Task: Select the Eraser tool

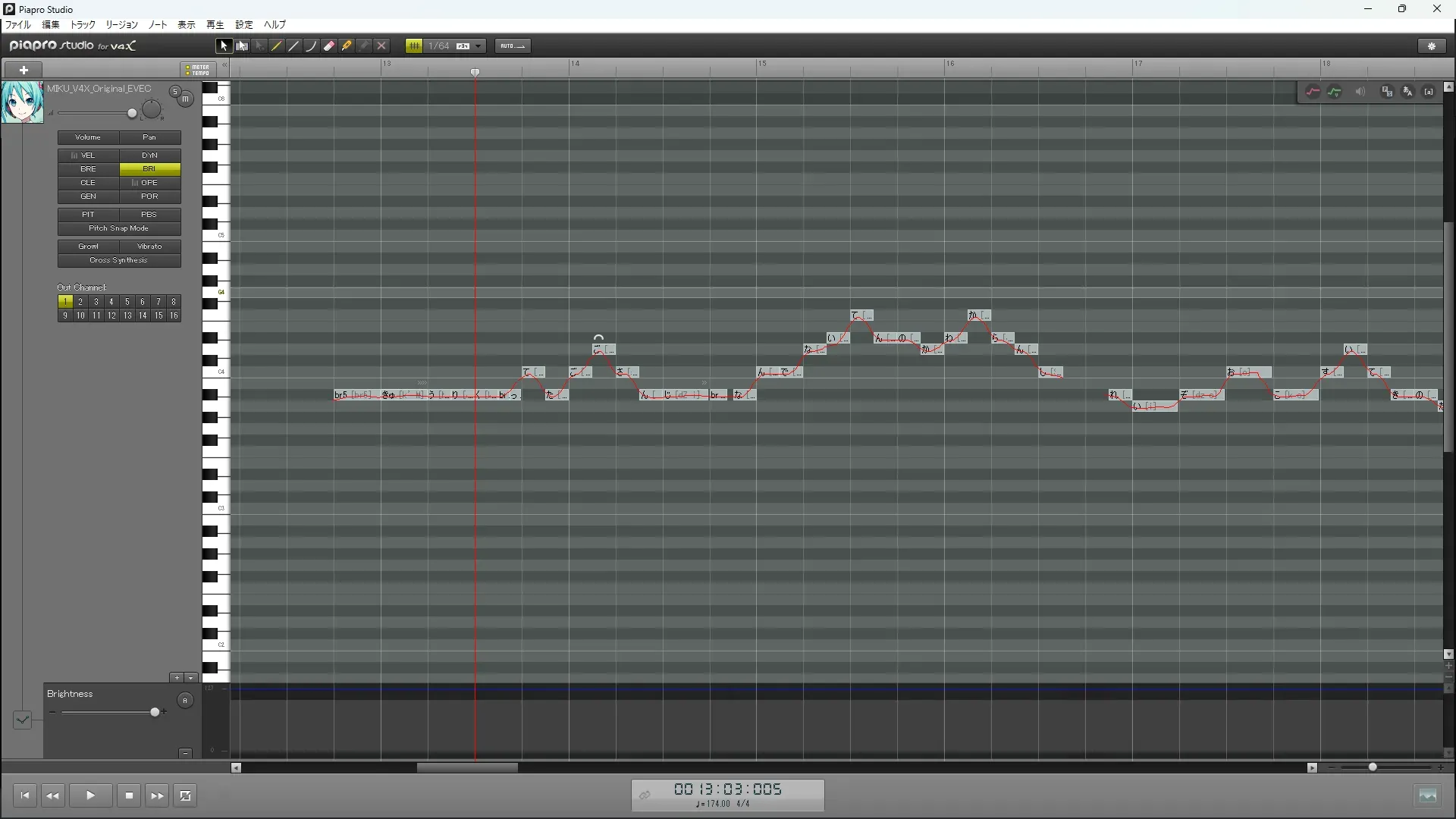Action: pos(329,46)
